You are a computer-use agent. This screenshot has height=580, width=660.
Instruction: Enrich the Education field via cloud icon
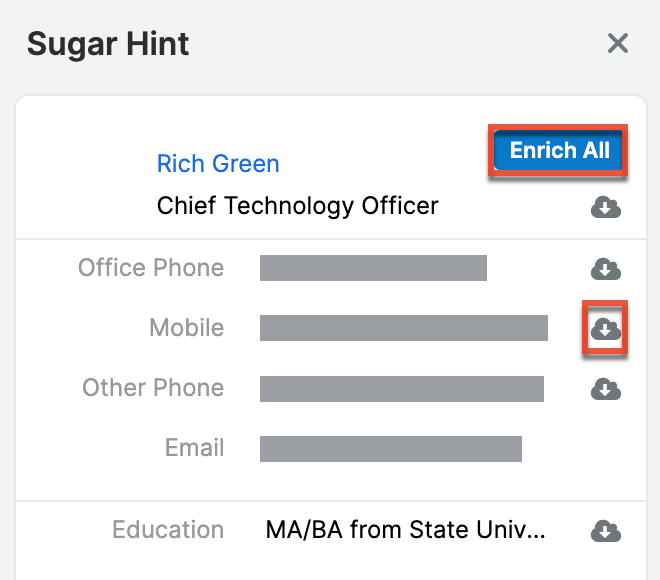tap(606, 531)
